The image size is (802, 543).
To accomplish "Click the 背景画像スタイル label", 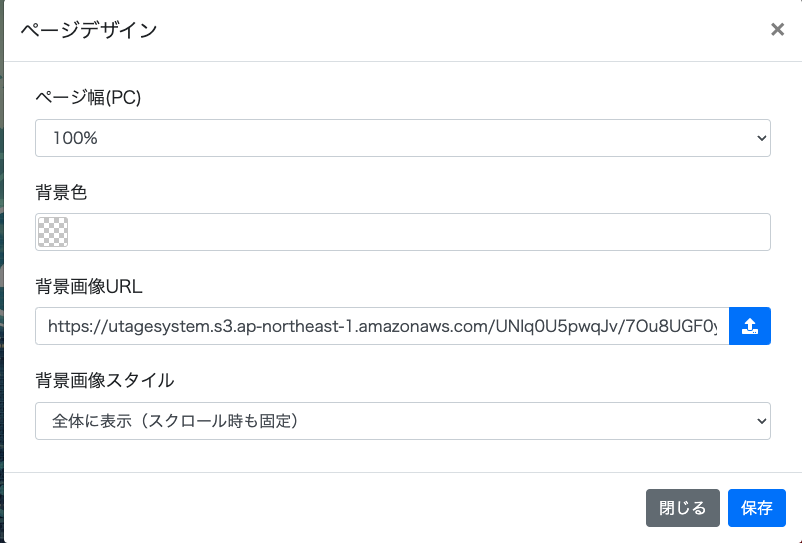I will tap(104, 380).
